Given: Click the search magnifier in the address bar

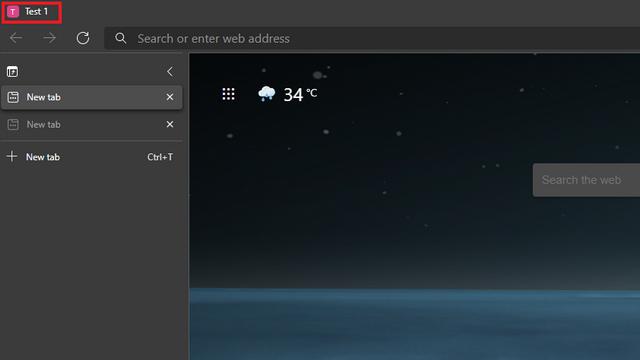Looking at the screenshot, I should click(120, 38).
